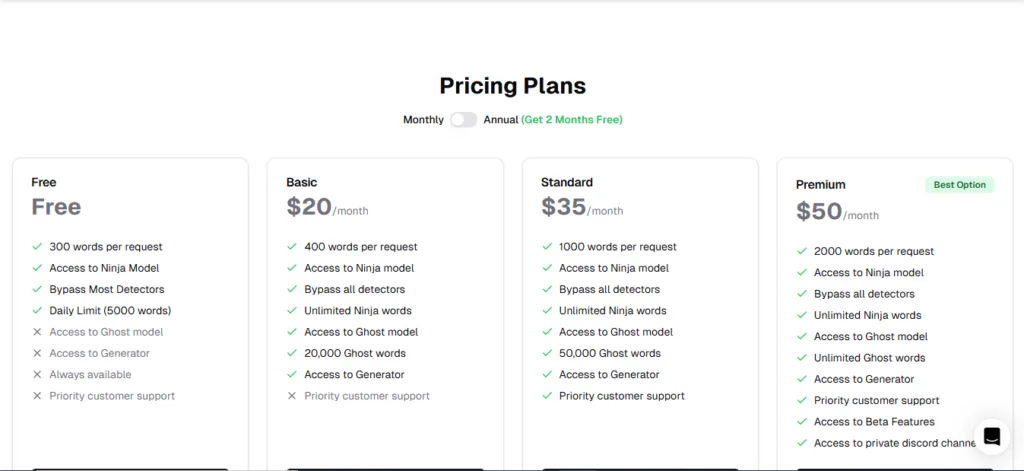Click checkmark beside 50,000 Ghost words

tap(547, 353)
